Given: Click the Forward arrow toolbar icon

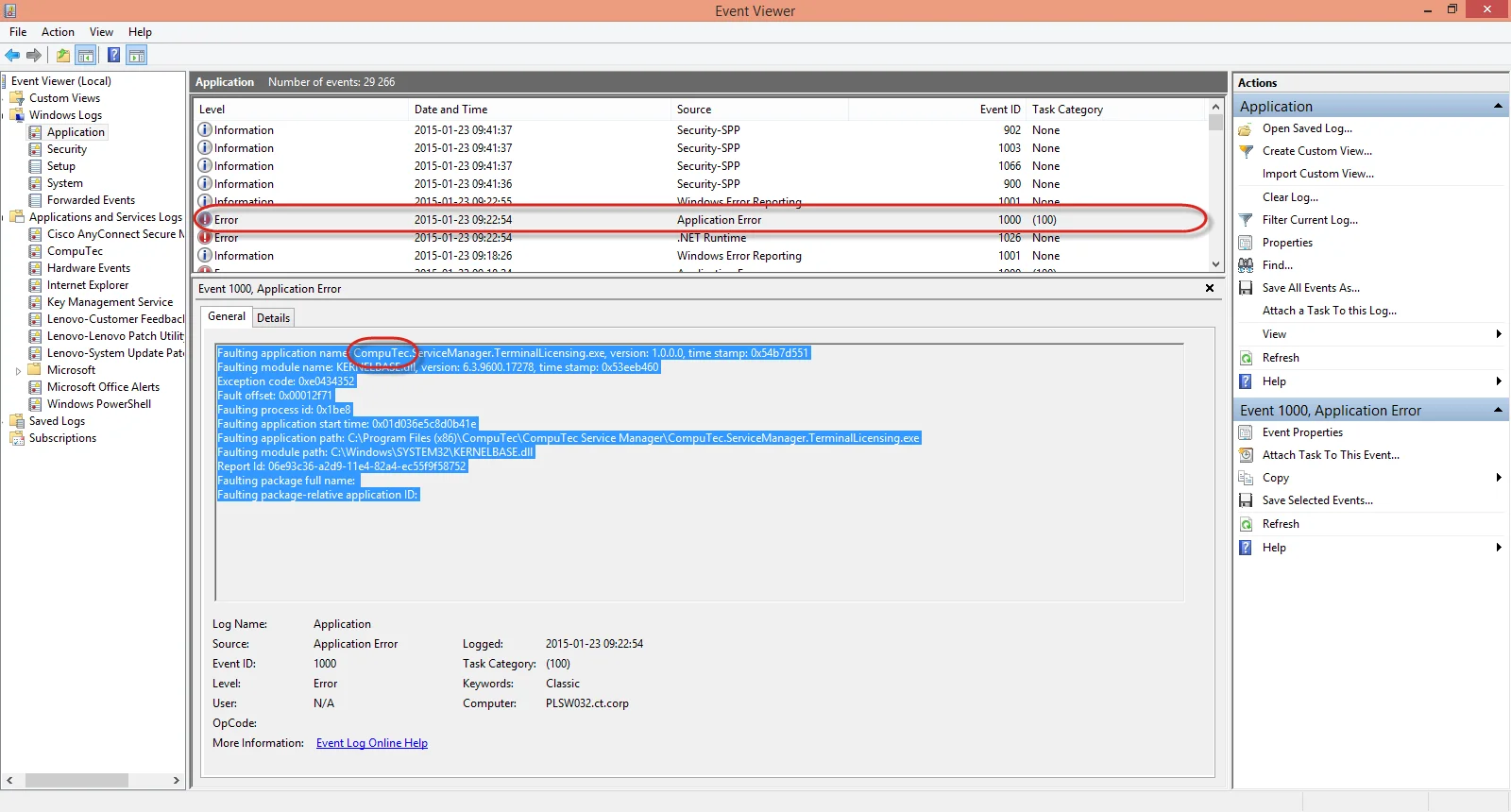Looking at the screenshot, I should pos(34,55).
